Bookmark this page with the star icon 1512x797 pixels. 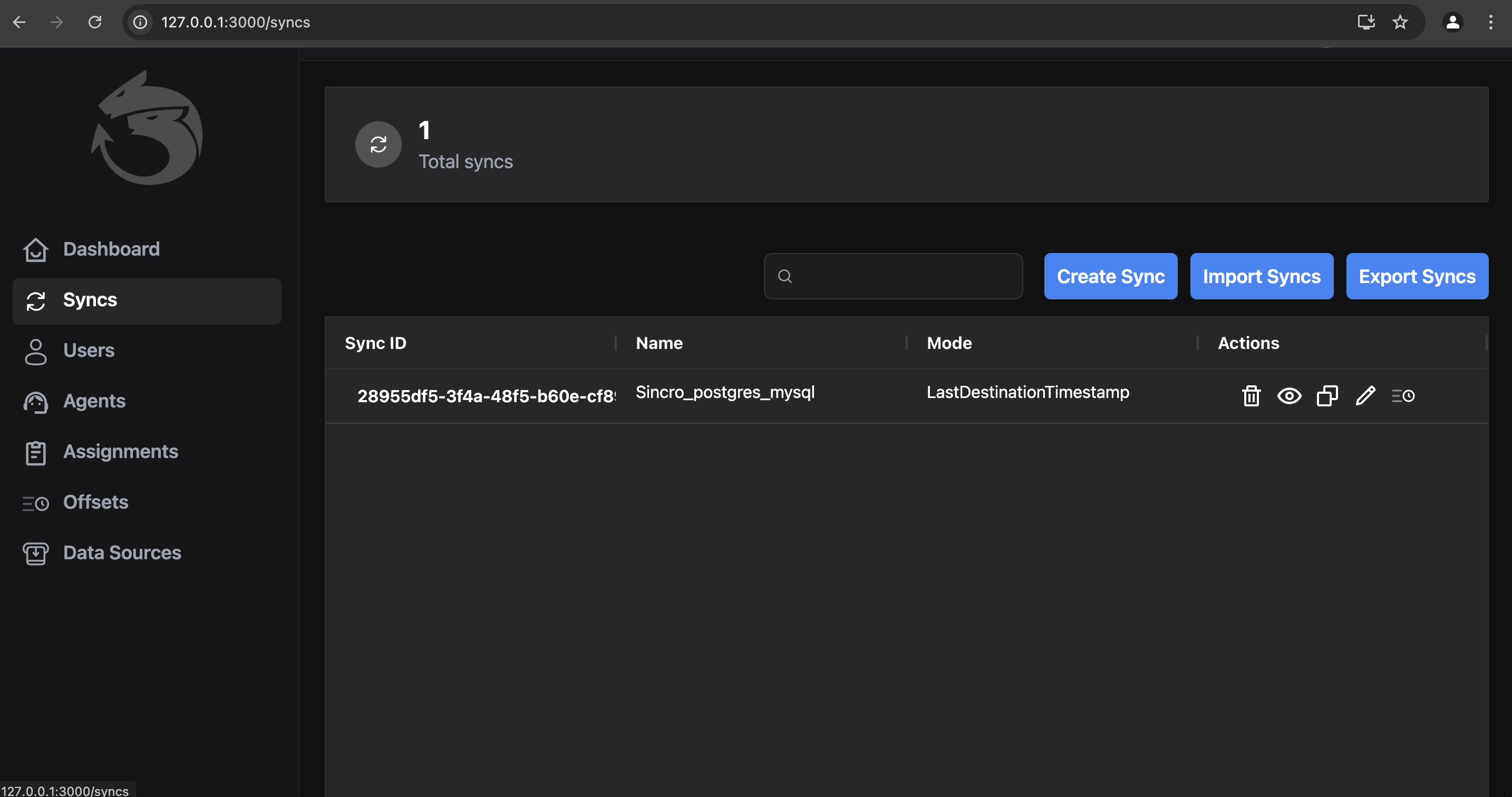coord(1400,22)
